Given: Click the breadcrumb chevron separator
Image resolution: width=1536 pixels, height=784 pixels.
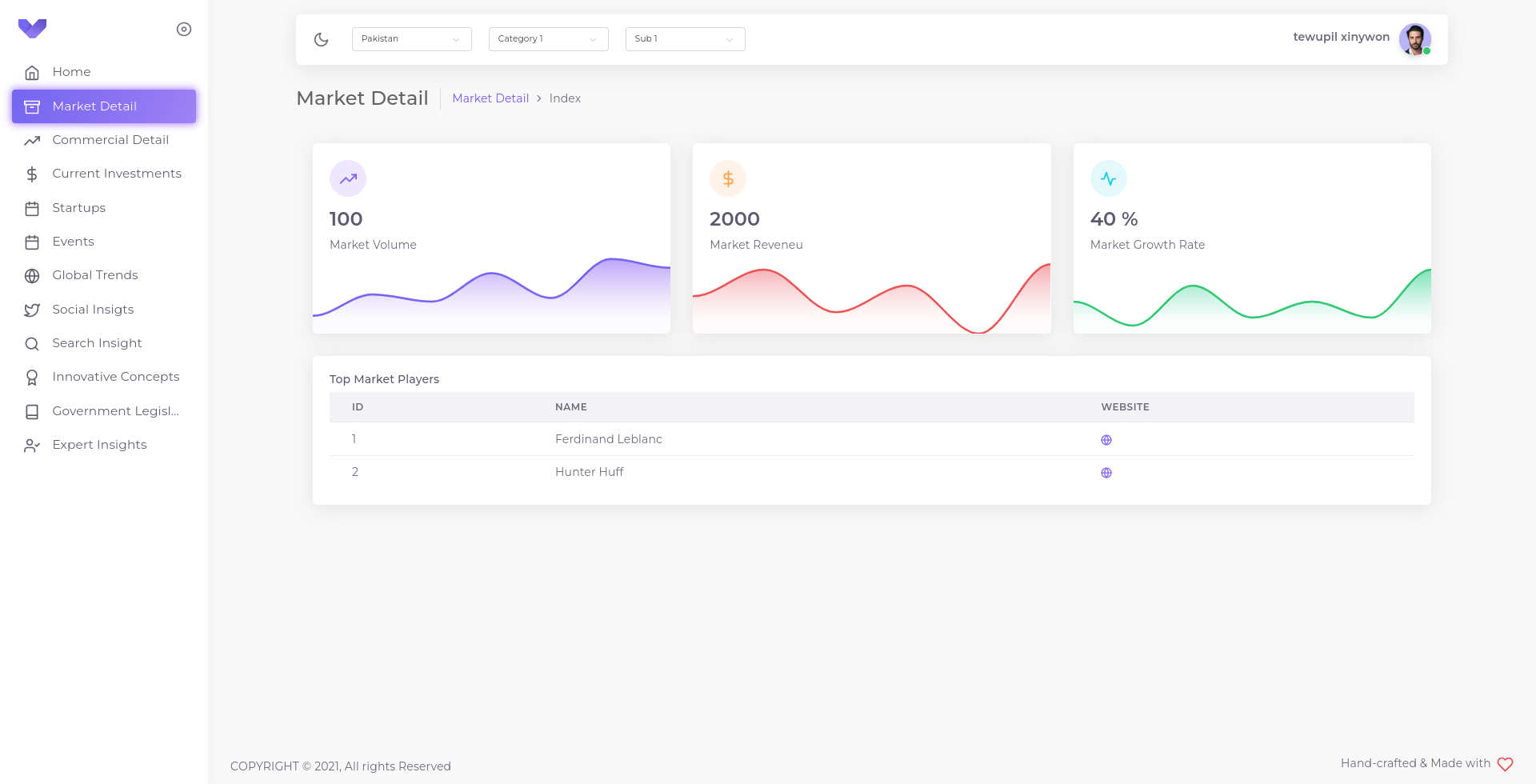Looking at the screenshot, I should [539, 98].
